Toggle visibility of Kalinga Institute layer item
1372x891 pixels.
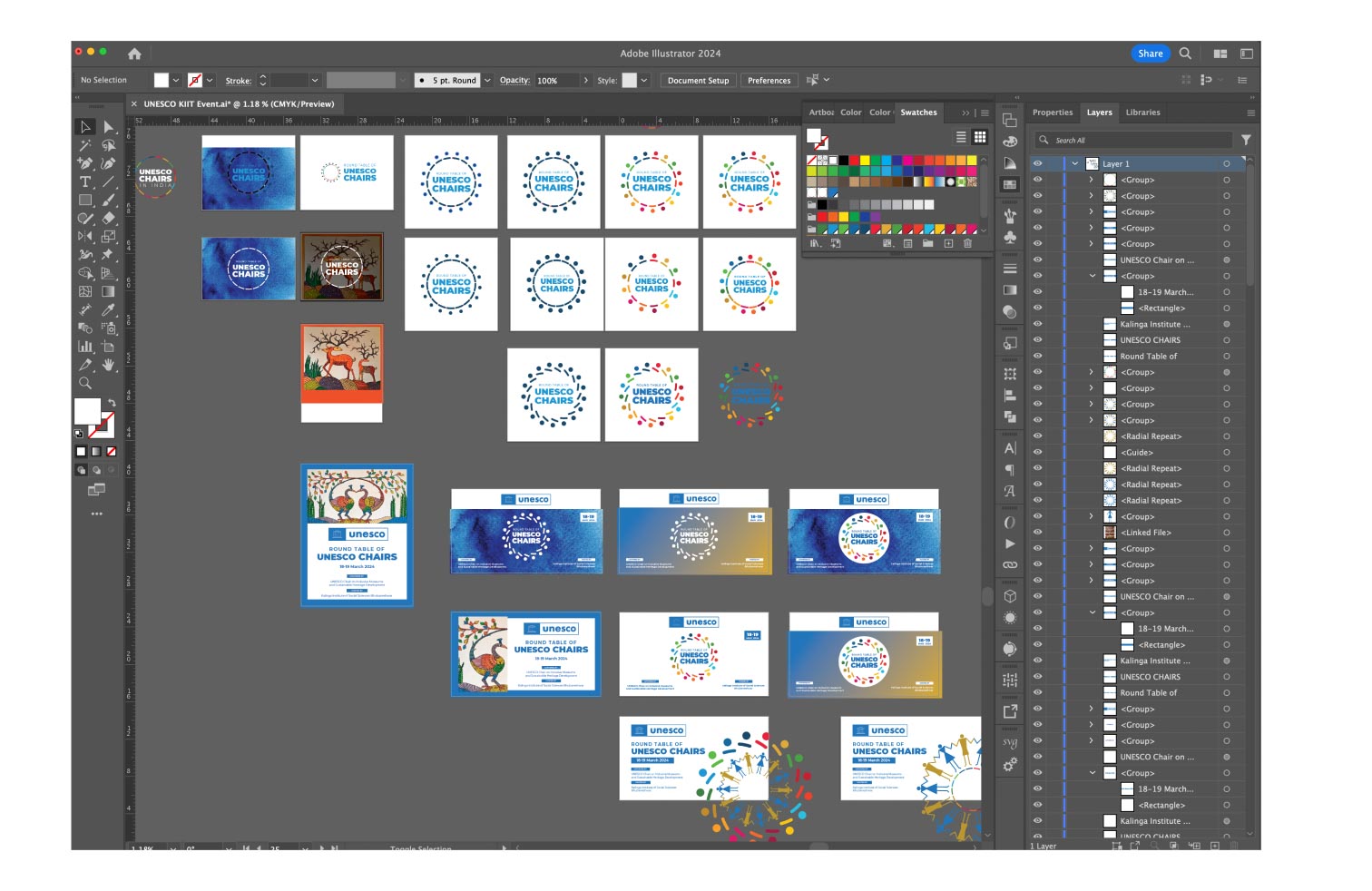coord(1037,324)
